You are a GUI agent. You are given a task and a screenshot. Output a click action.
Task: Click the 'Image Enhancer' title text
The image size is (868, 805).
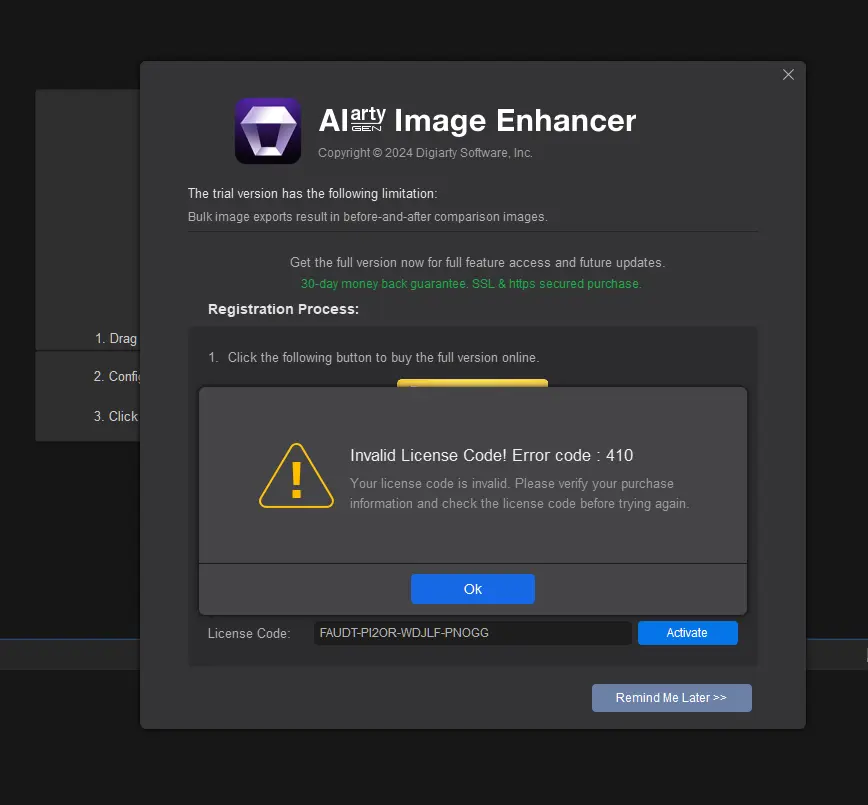(515, 120)
